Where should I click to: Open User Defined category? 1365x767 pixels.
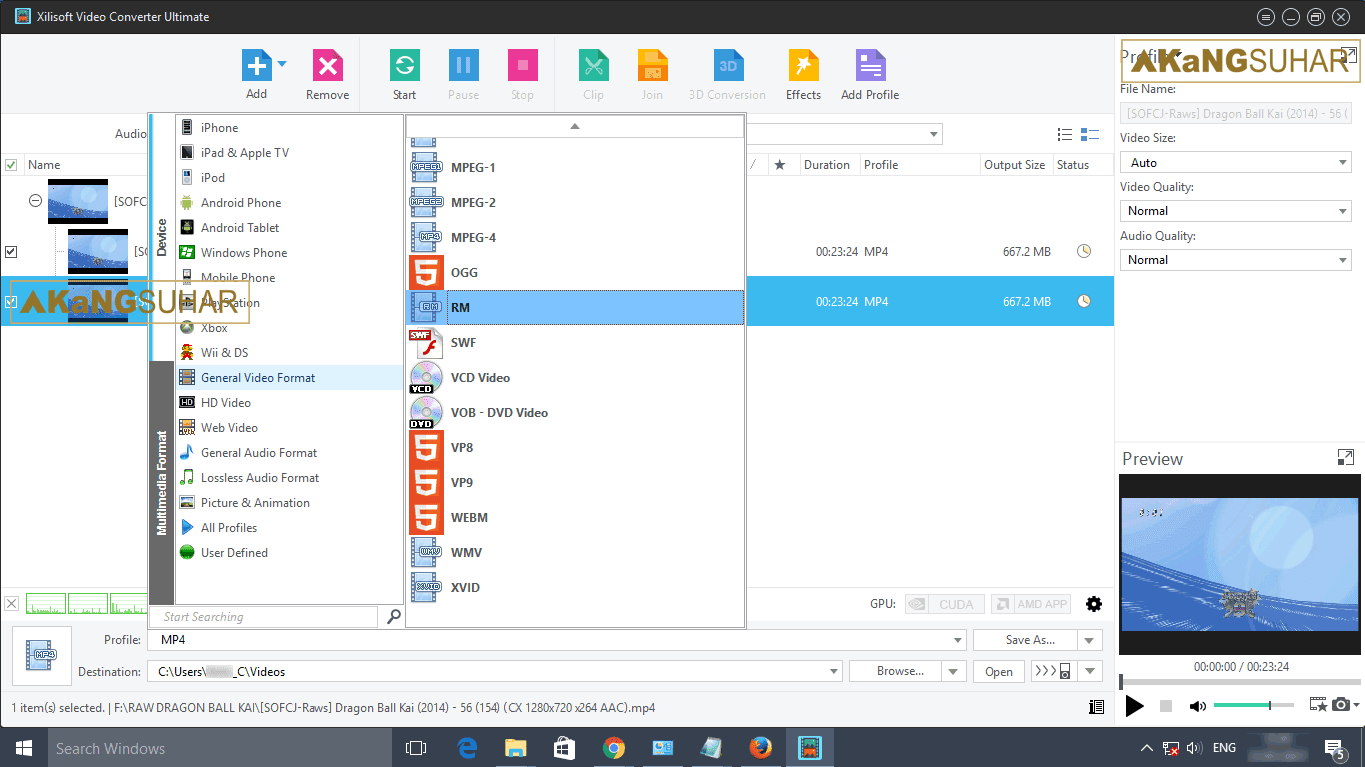290,553
